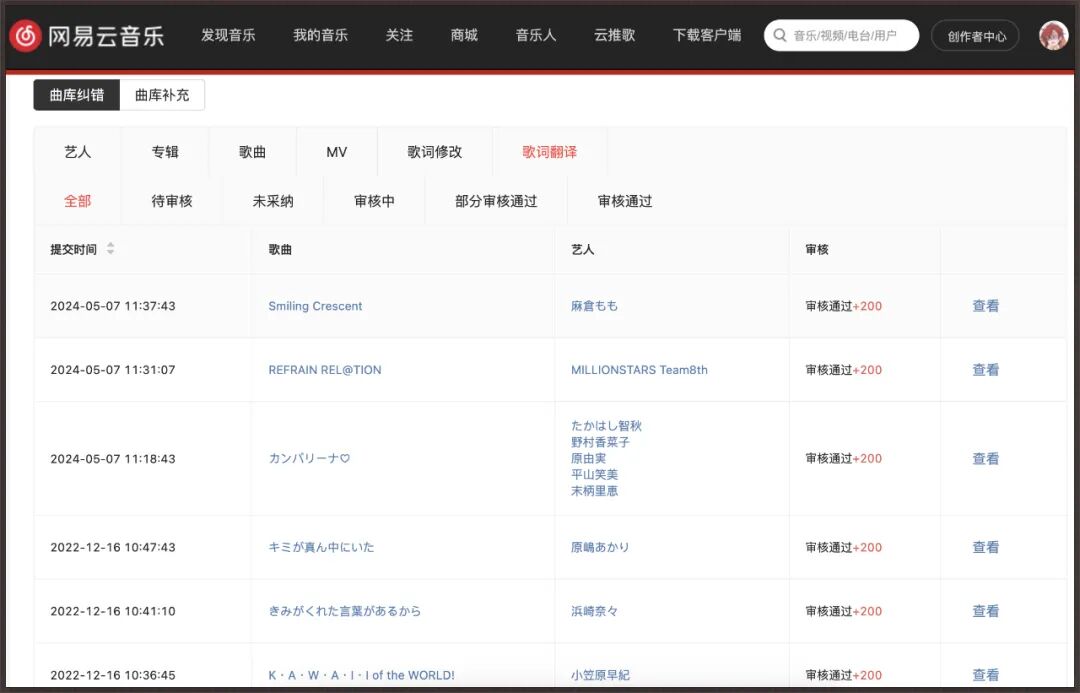Switch to the 曲库纠错 tab
Viewport: 1080px width, 693px height.
(x=76, y=95)
